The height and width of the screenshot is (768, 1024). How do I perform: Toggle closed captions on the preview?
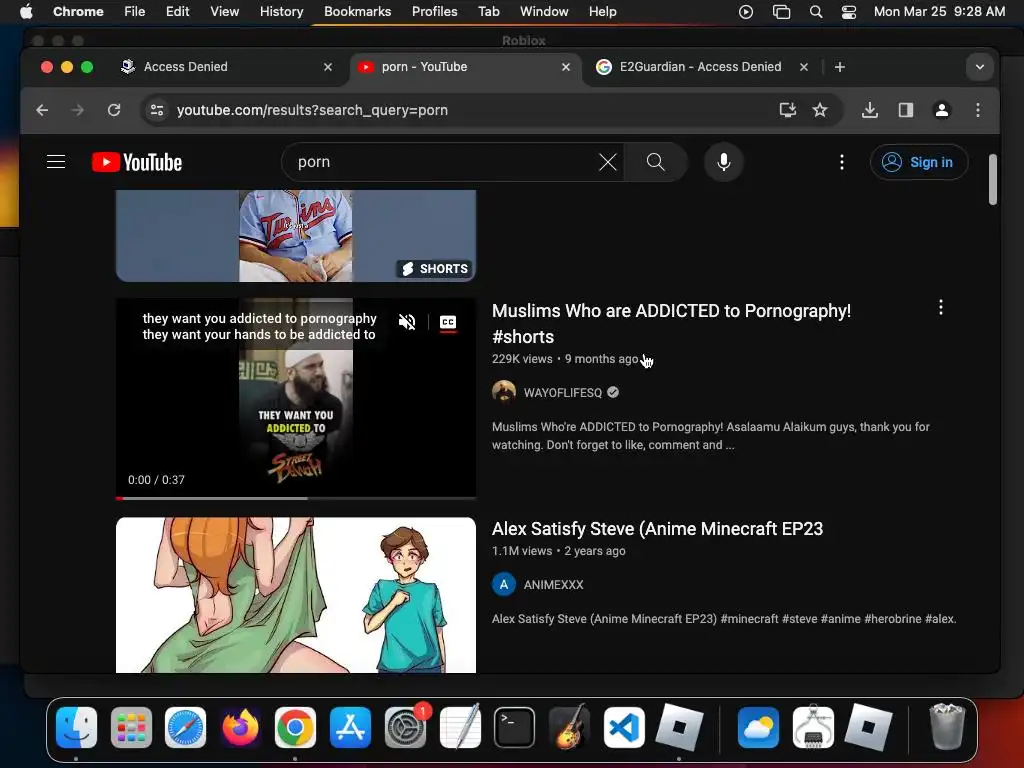tap(448, 323)
